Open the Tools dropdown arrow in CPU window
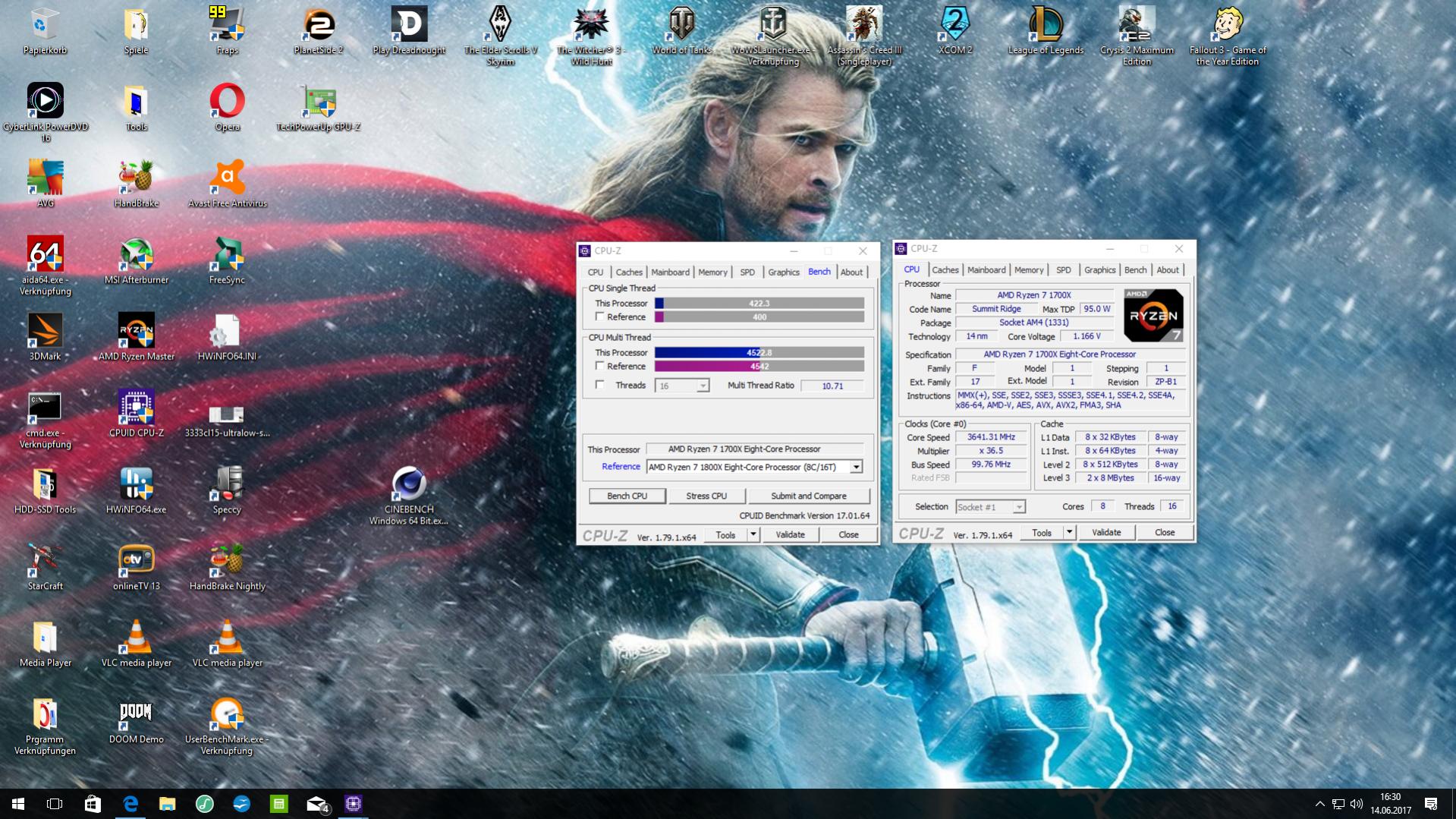The height and width of the screenshot is (819, 1456). coord(1069,533)
